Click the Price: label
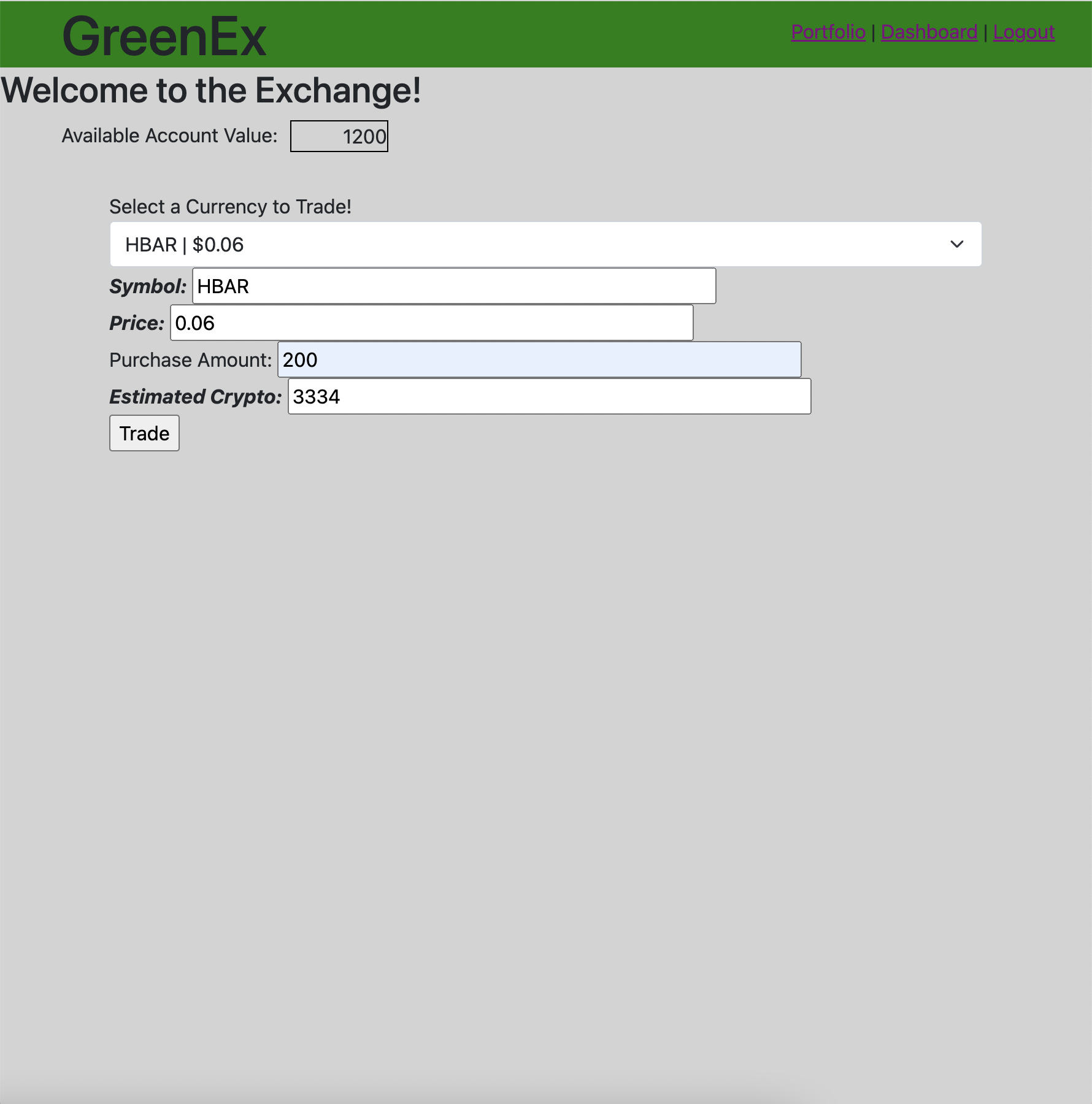Image resolution: width=1092 pixels, height=1104 pixels. 135,323
